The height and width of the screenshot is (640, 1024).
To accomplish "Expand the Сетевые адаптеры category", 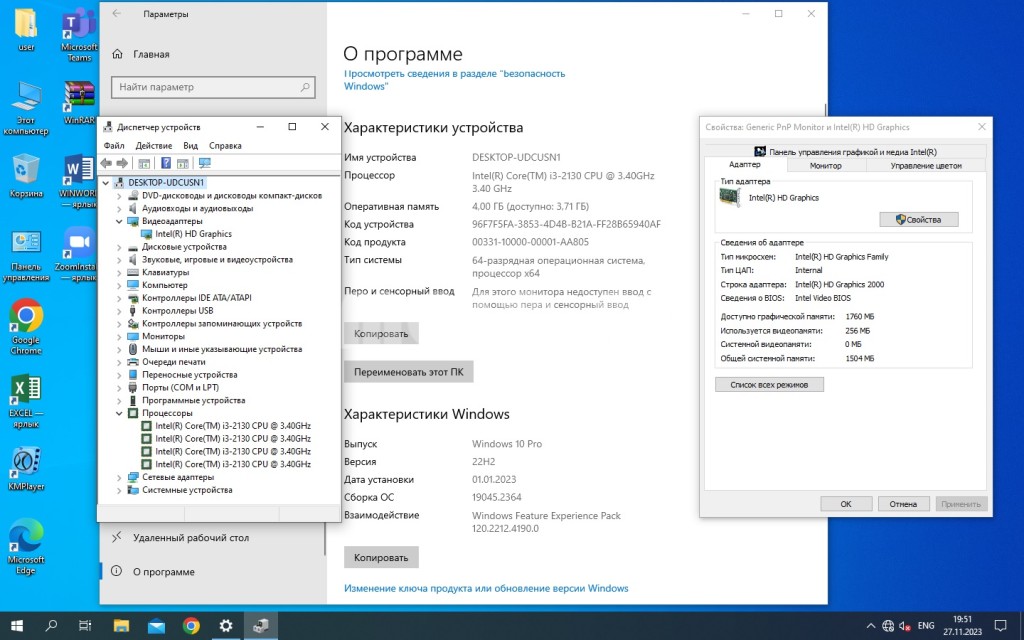I will tap(120, 477).
